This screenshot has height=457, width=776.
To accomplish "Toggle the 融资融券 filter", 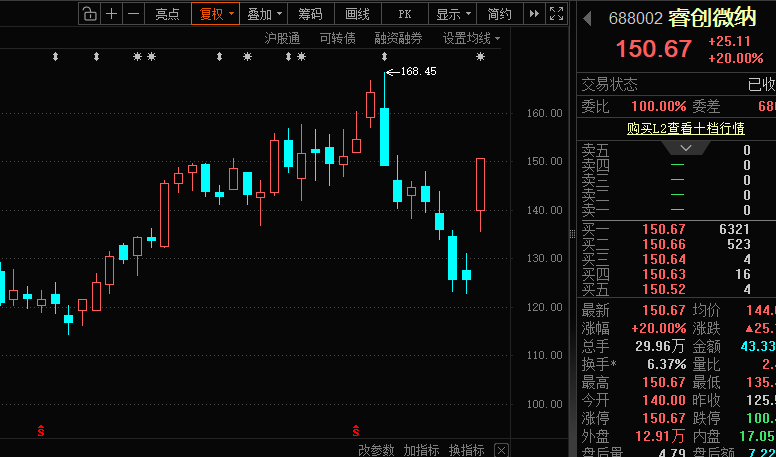I will click(x=398, y=39).
